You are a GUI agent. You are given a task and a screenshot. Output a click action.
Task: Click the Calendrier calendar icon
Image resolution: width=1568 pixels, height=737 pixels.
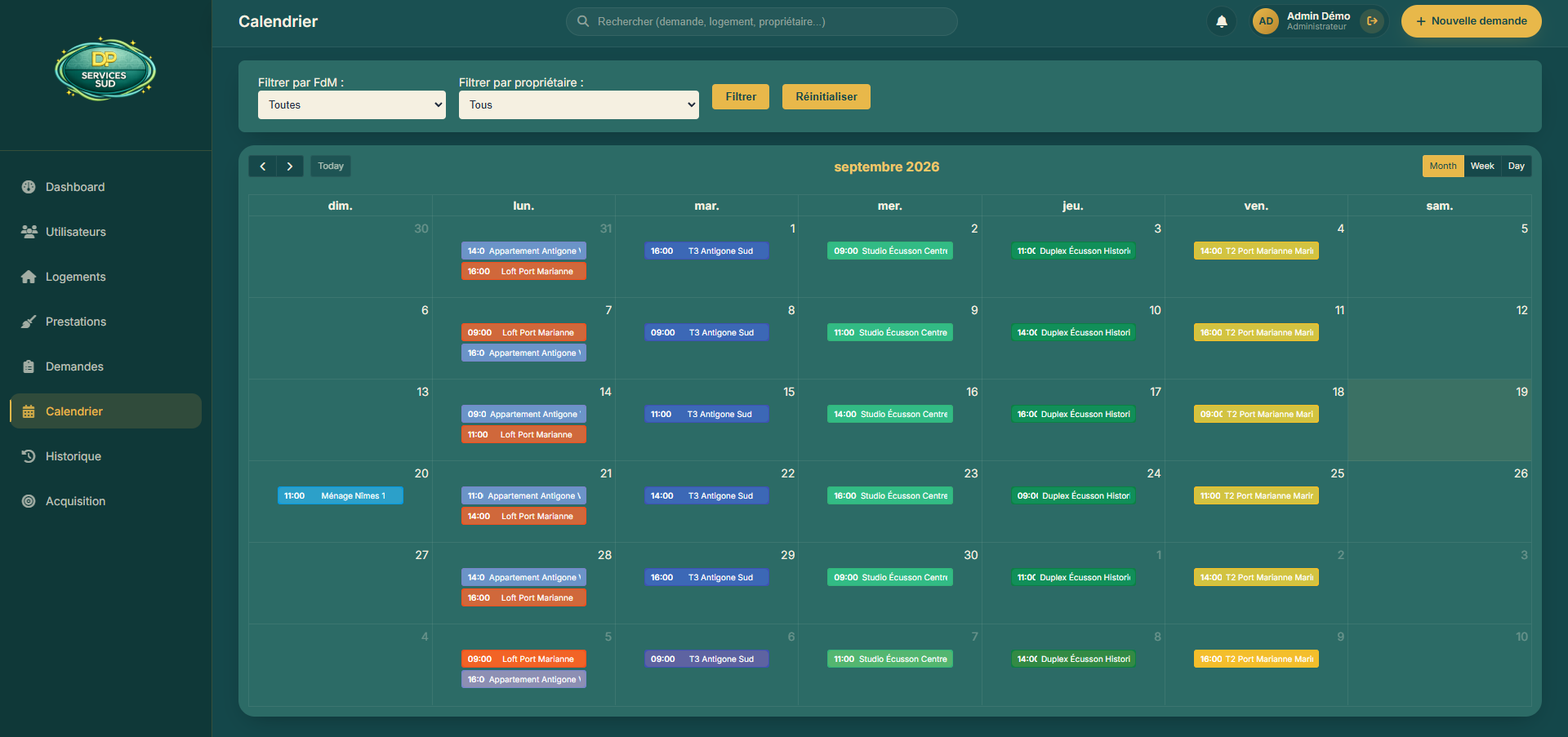click(29, 411)
